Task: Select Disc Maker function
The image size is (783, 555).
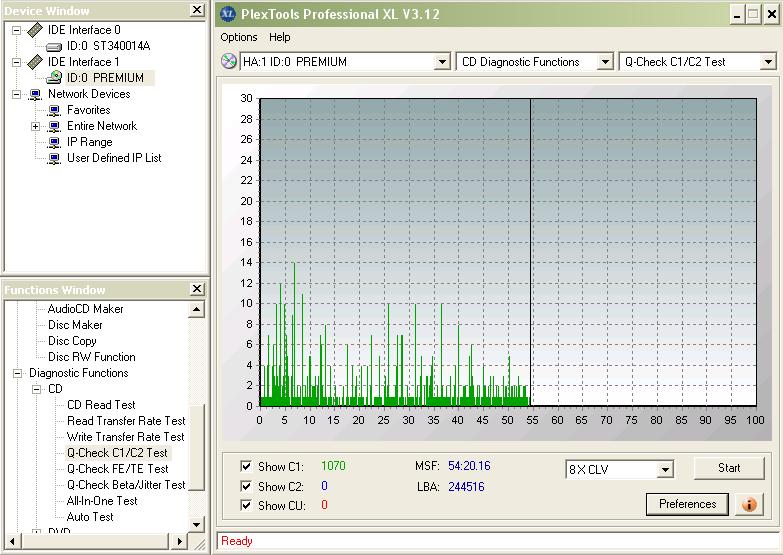Action: point(75,325)
